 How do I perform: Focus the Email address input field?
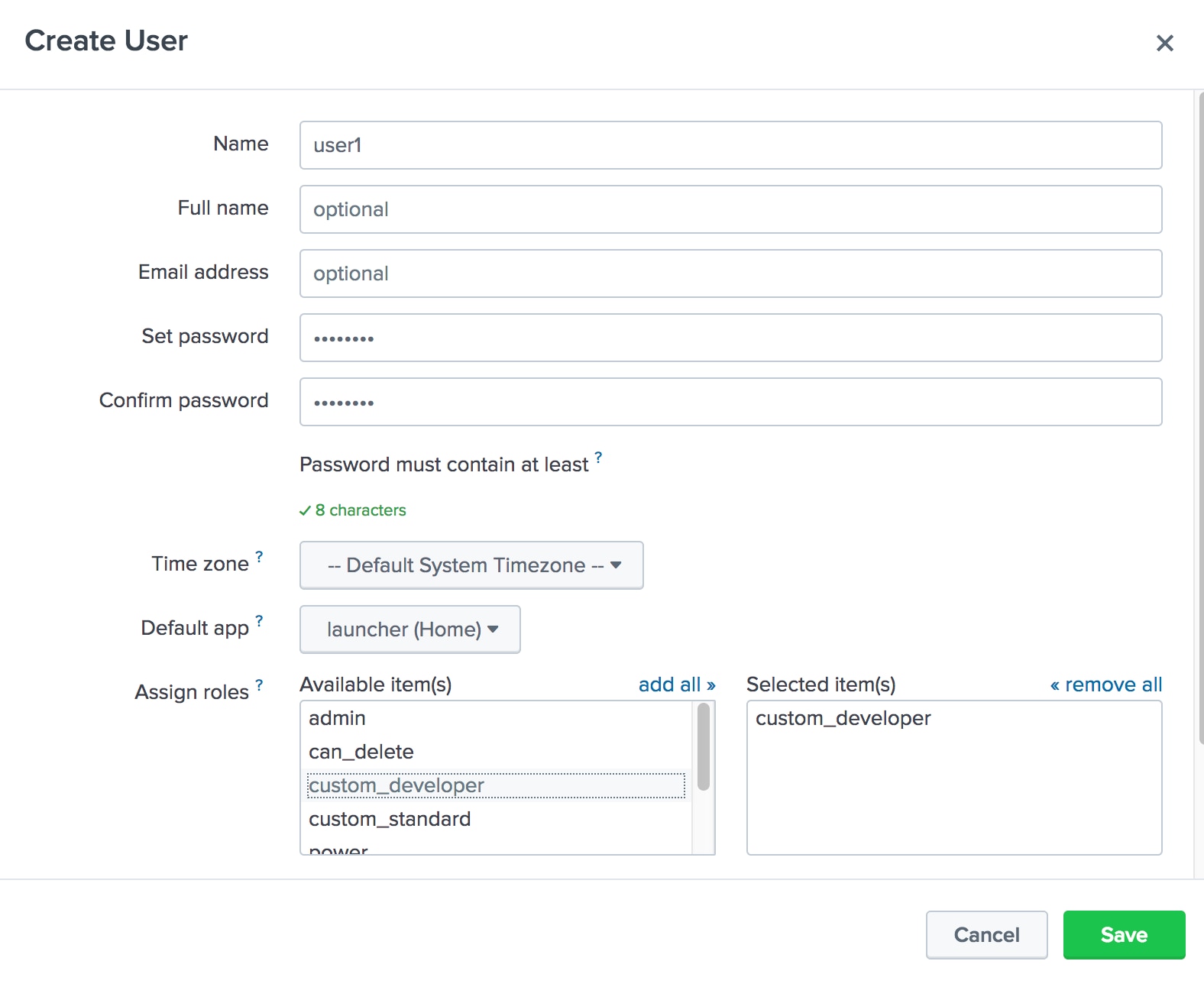coord(731,273)
